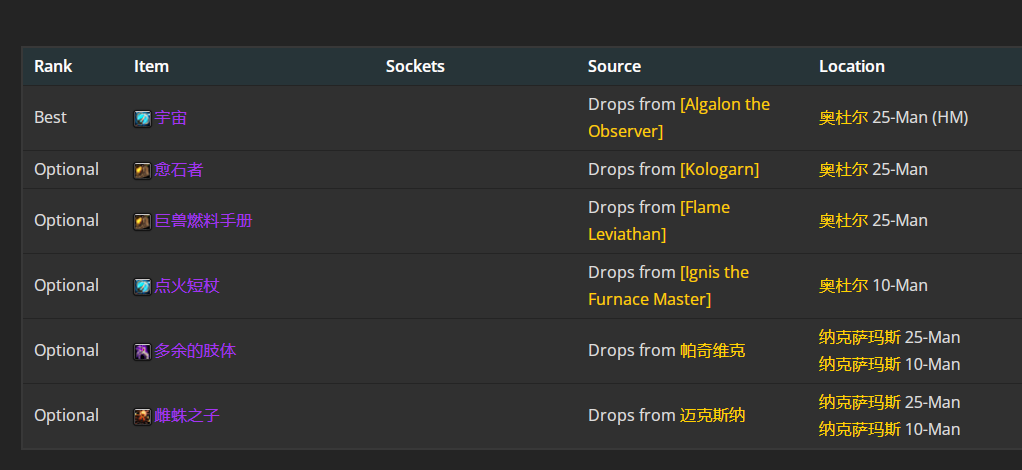This screenshot has height=470, width=1022.
Task: Open the 愈石者 item link
Action: (x=179, y=170)
